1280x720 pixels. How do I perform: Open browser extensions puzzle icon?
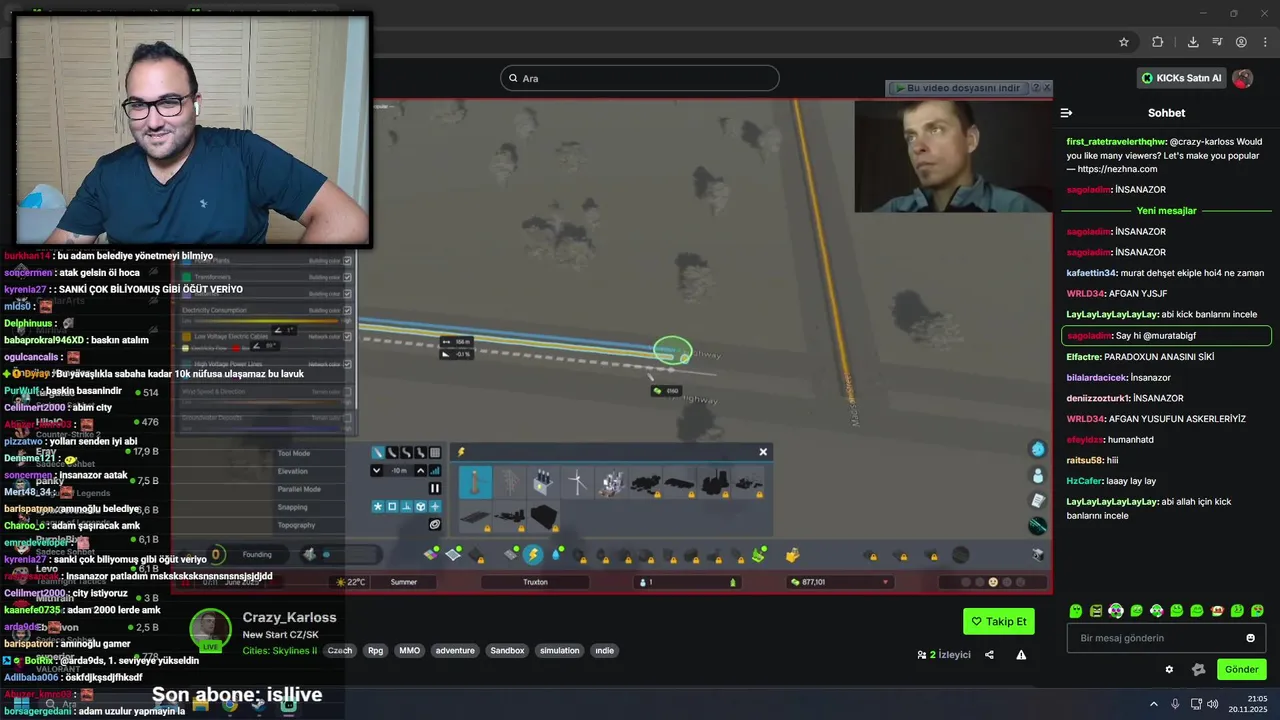point(1158,42)
